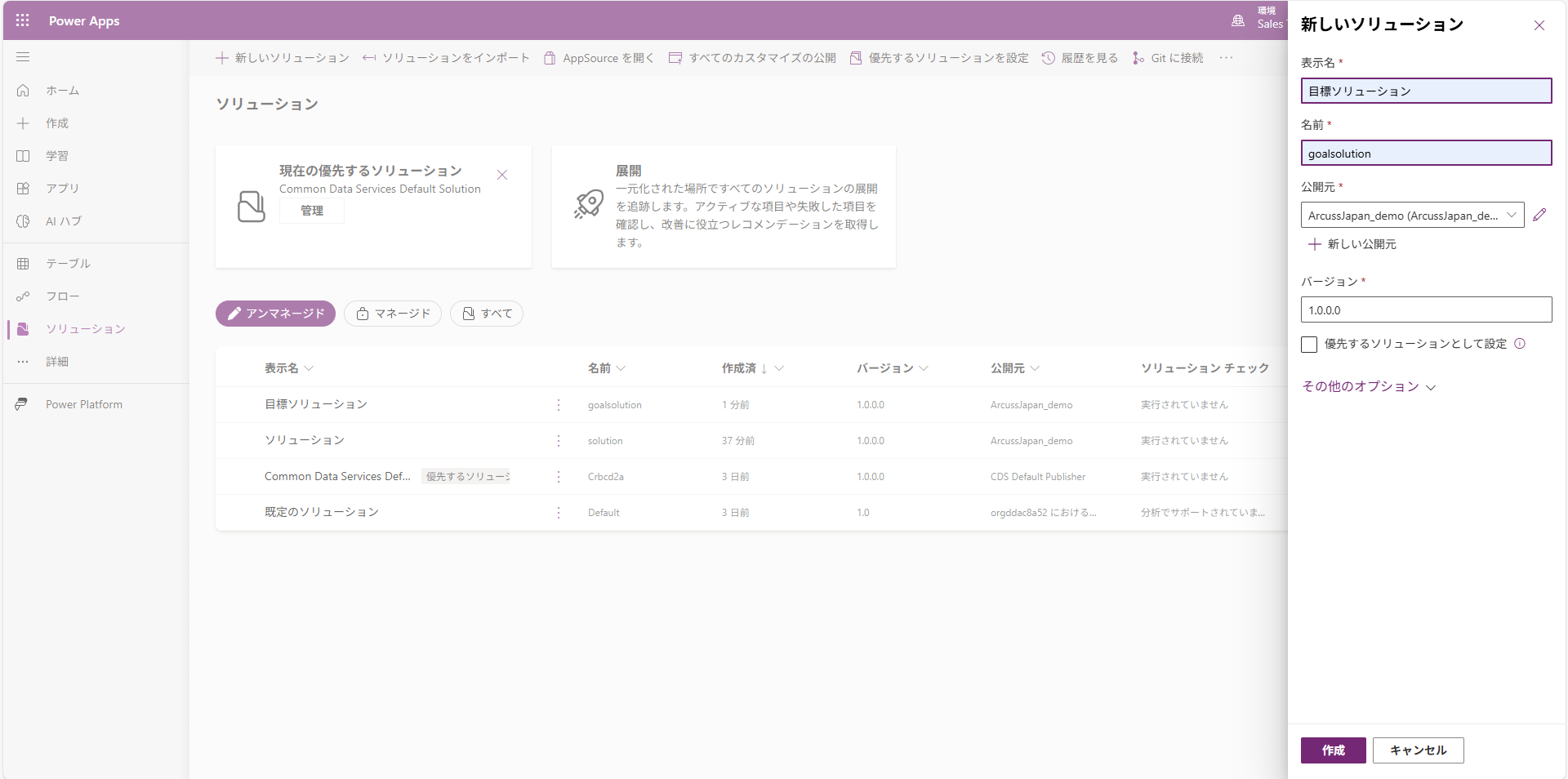
Task: Collapse the left navigation hamburger menu
Action: pos(23,57)
